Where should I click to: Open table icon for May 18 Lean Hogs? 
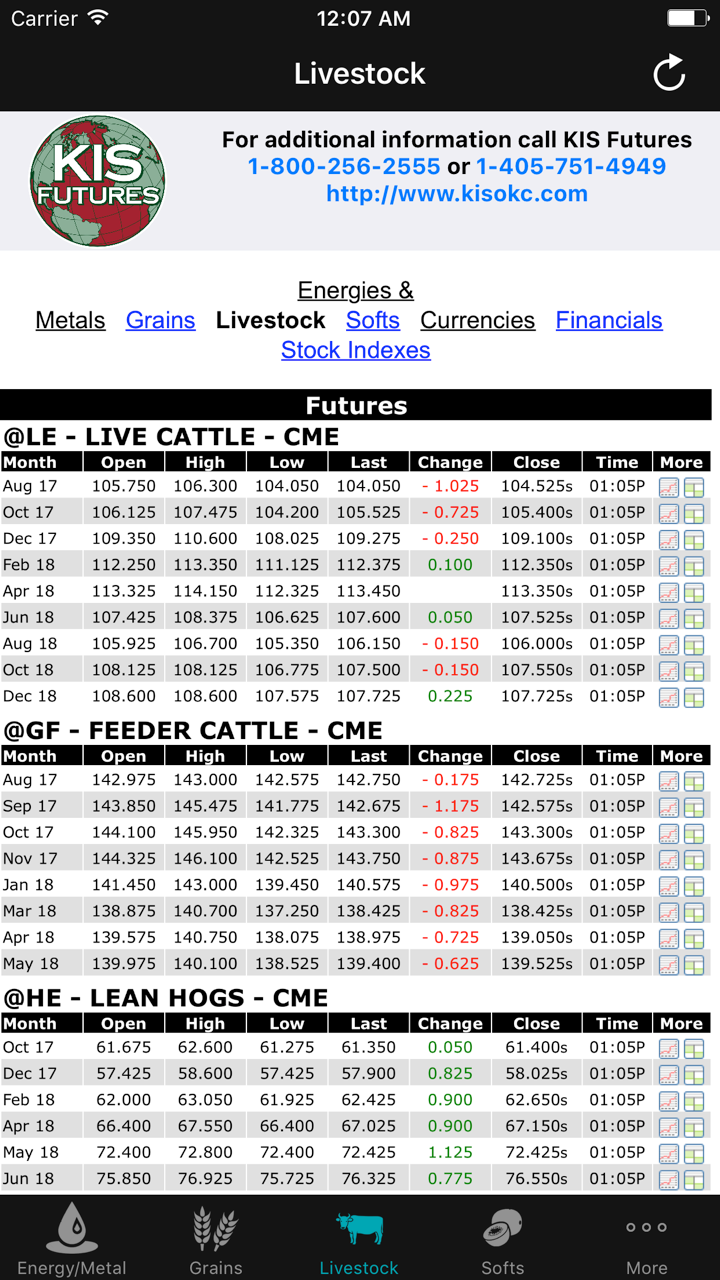coord(694,1153)
